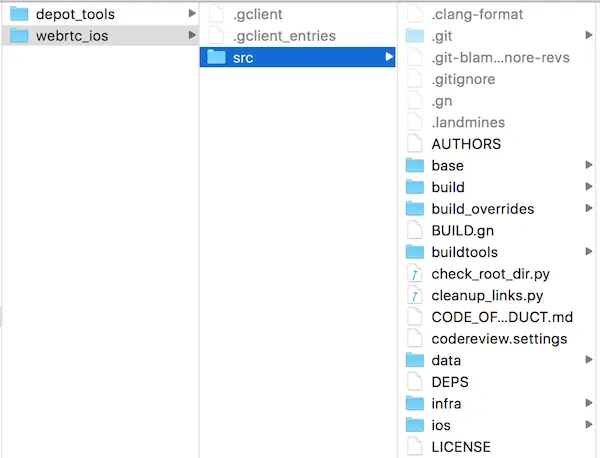Image resolution: width=600 pixels, height=458 pixels.
Task: Select the DEPS file name
Action: (x=450, y=382)
